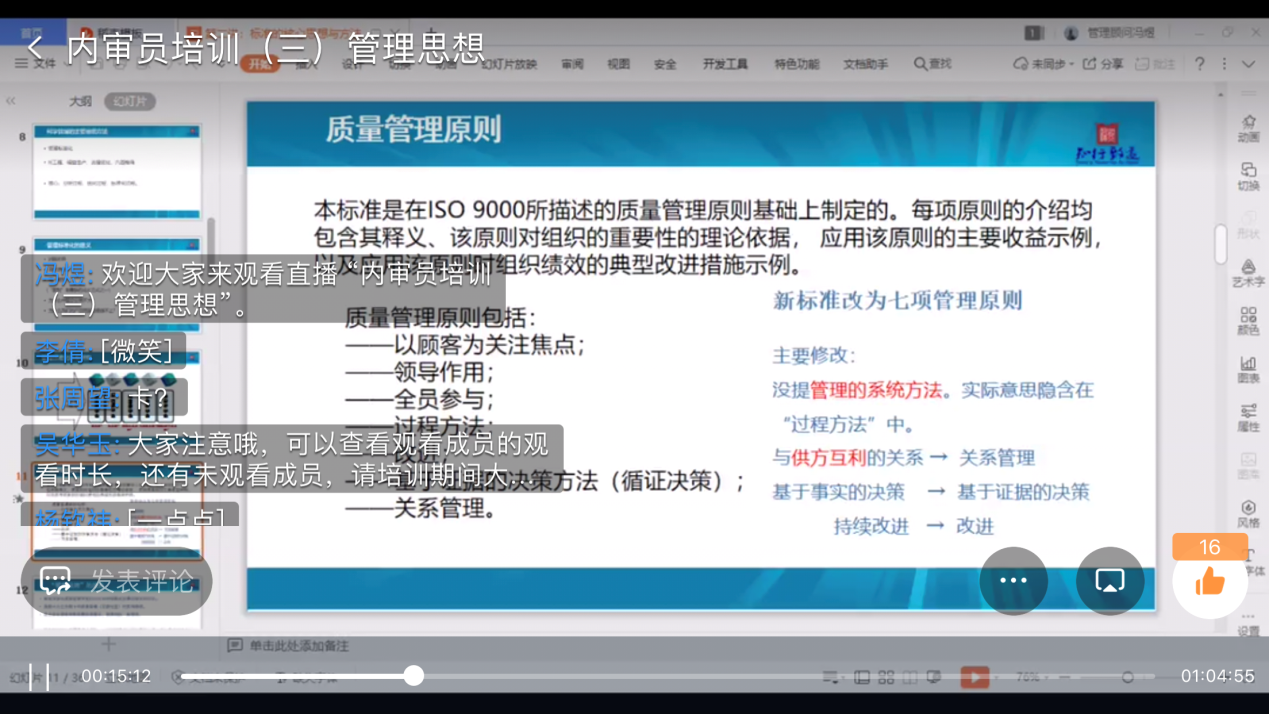
Task: Click the Share button
Action: point(1103,64)
